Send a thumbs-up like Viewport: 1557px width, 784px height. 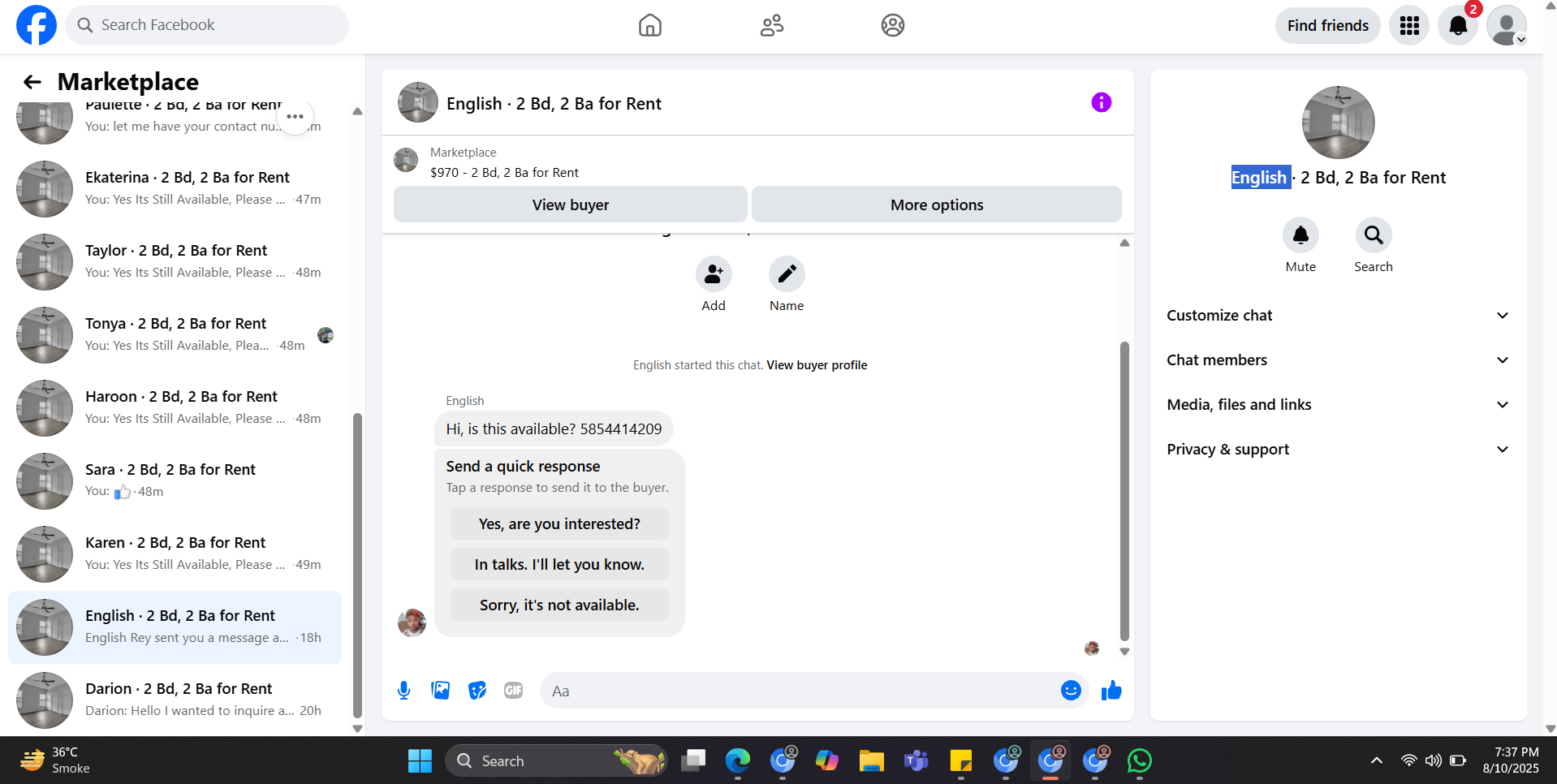[1111, 691]
